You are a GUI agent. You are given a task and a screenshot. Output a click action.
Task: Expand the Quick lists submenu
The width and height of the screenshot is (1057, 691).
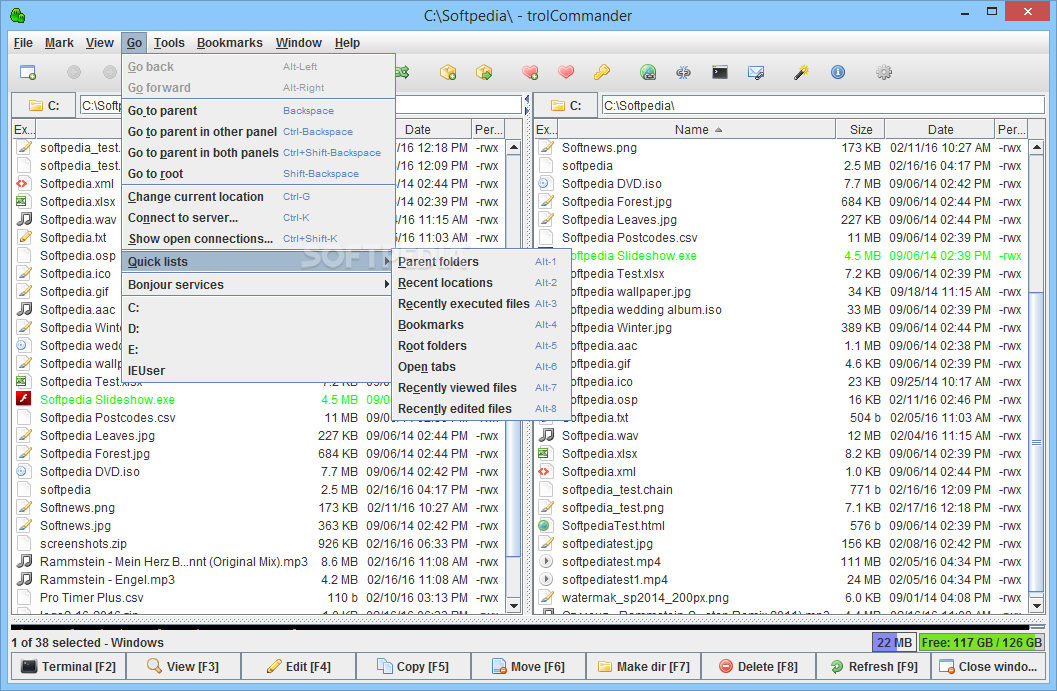coord(258,262)
